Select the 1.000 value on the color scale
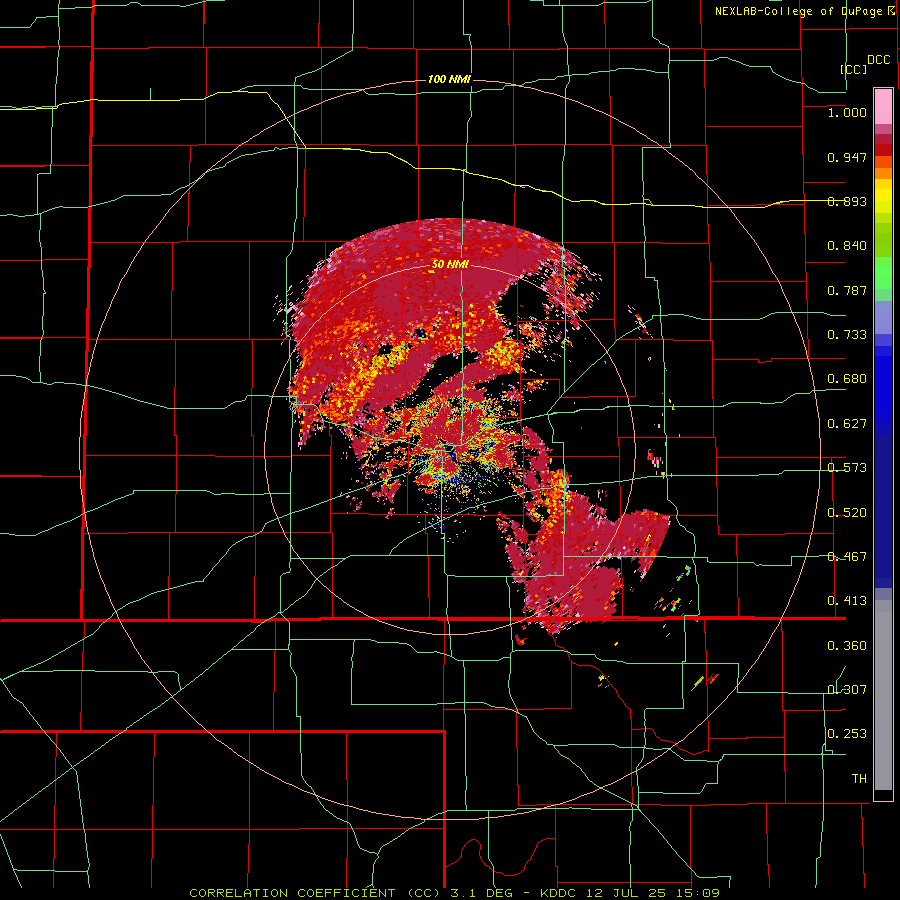 pos(847,112)
